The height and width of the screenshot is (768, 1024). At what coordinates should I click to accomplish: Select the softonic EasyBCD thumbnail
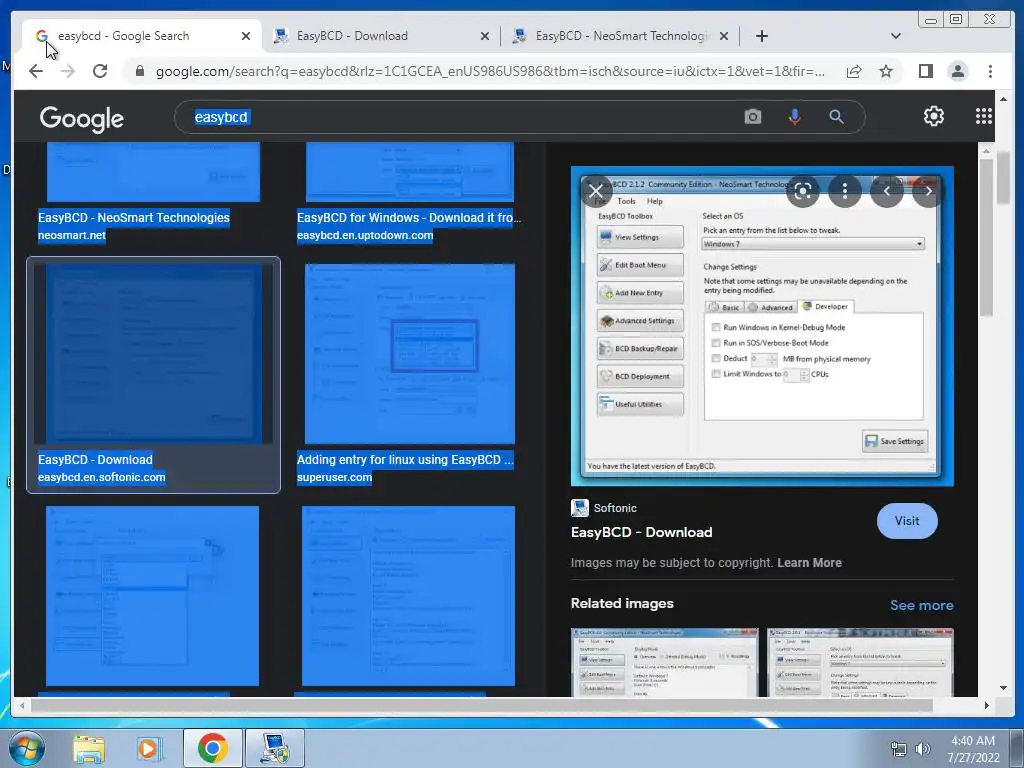tap(153, 353)
